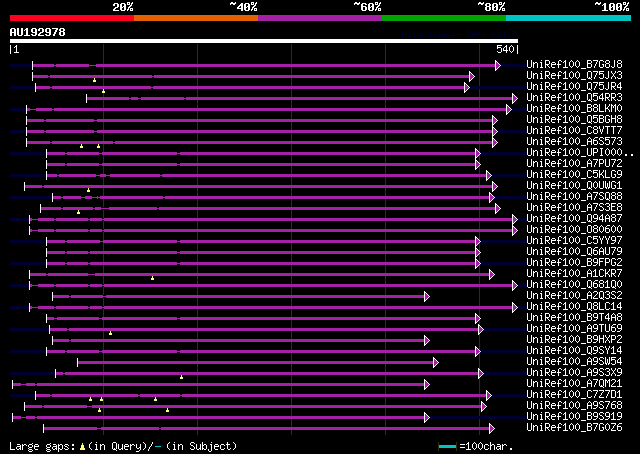Click the yellow gap marker beneath Q75JR4 bar
The width and height of the screenshot is (640, 454).
coord(103,91)
